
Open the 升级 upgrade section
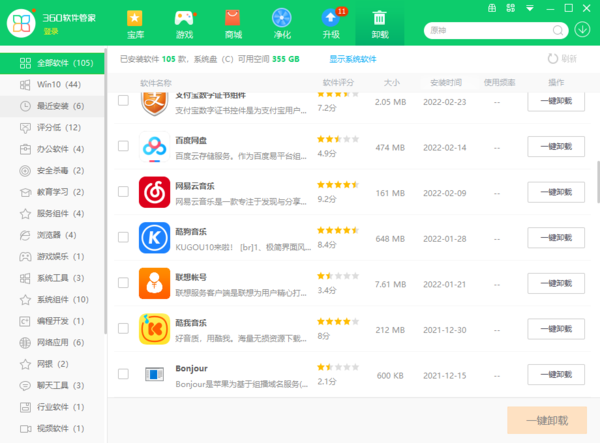(x=331, y=23)
